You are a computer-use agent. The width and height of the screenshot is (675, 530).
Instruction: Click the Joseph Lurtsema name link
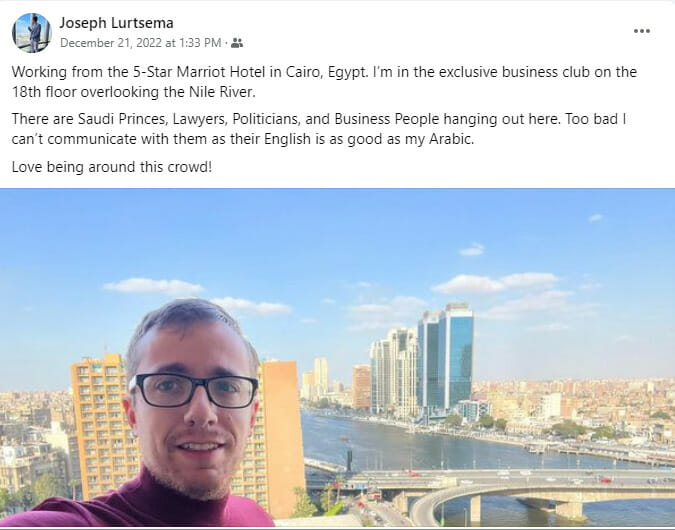coord(116,23)
